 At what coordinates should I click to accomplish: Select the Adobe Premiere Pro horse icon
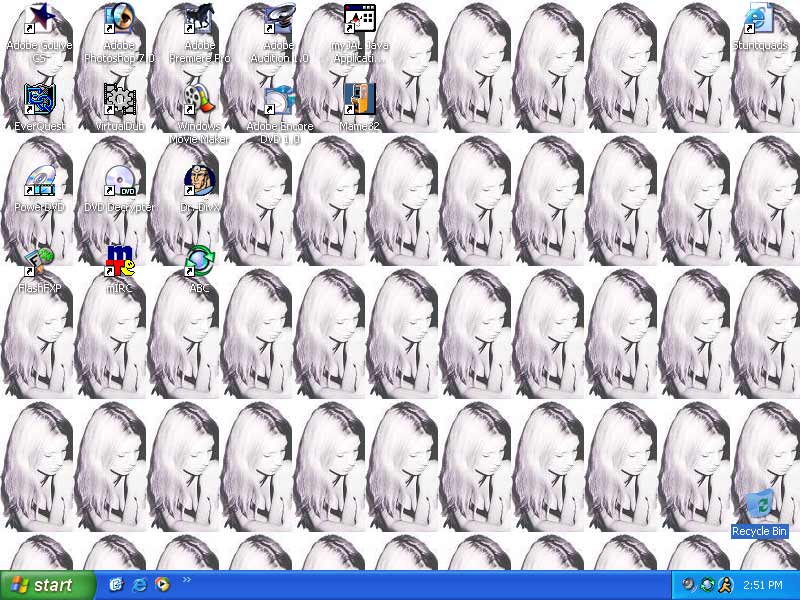(x=199, y=19)
